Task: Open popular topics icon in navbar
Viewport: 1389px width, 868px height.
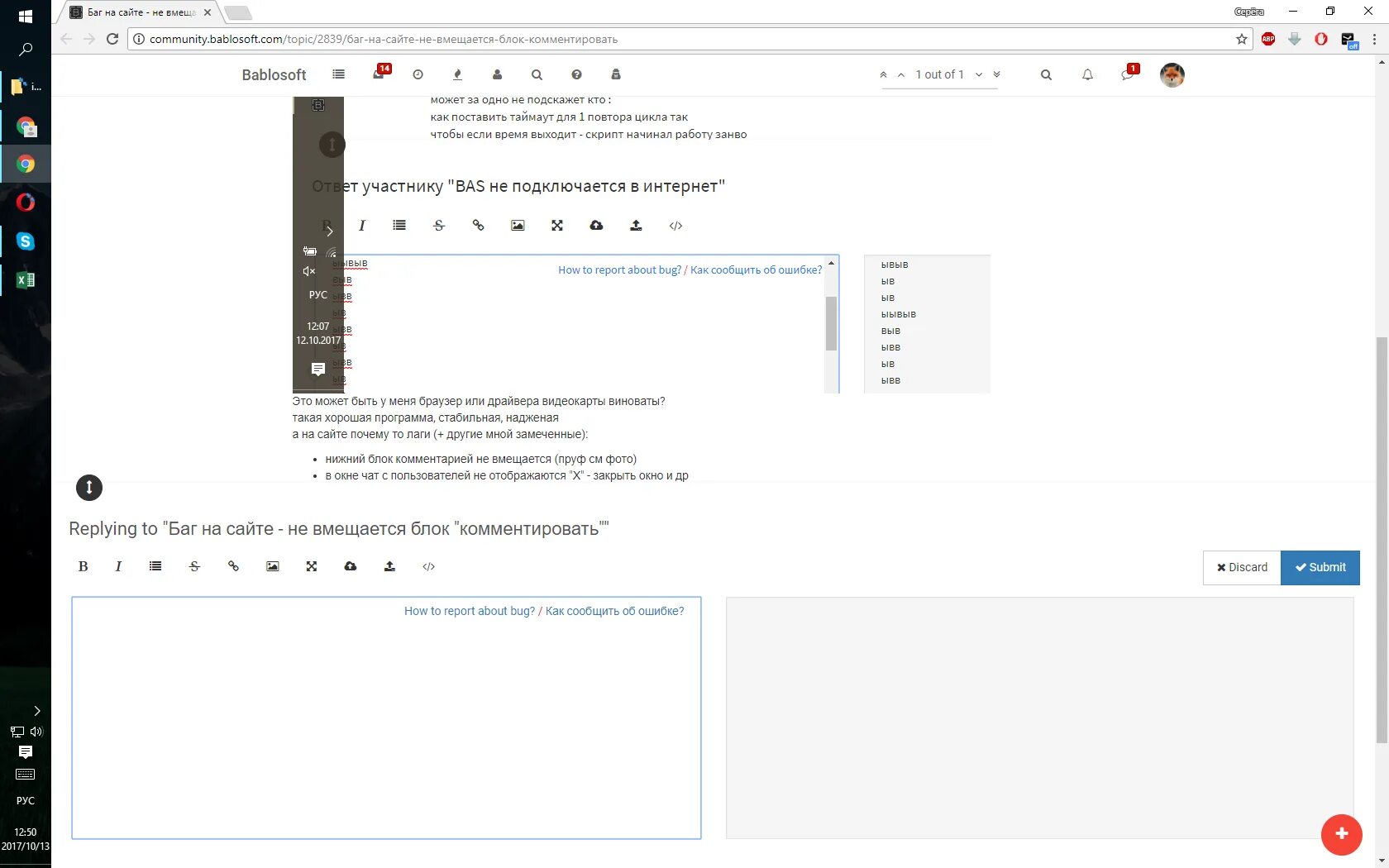Action: click(x=457, y=74)
